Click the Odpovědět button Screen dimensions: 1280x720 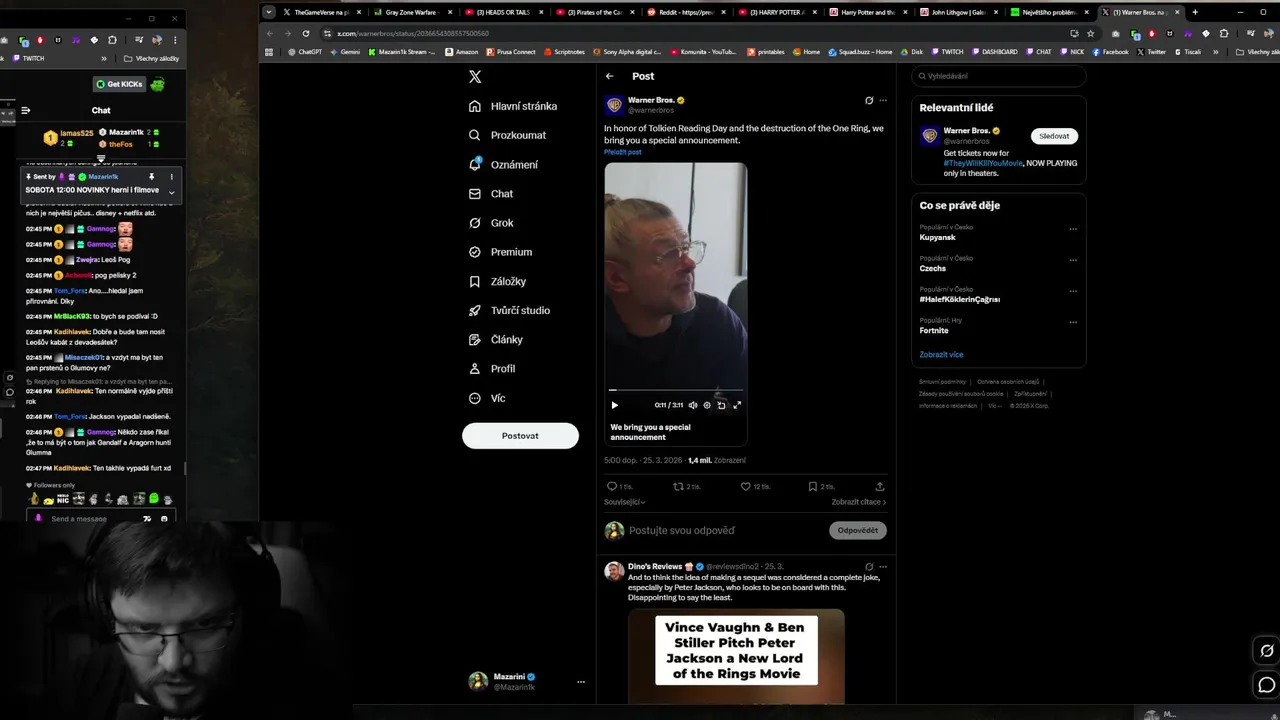(858, 530)
